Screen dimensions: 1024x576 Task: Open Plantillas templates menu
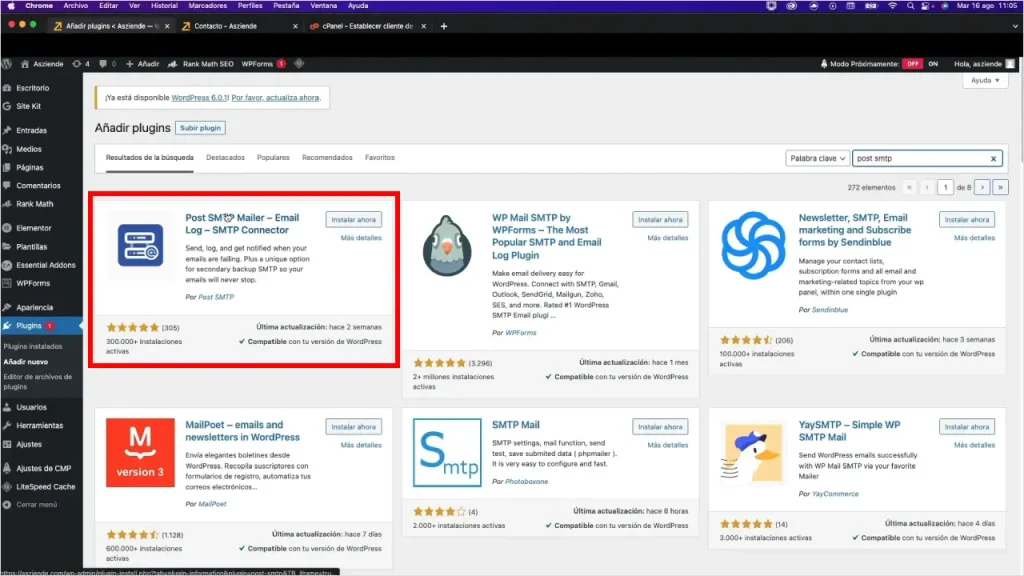pyautogui.click(x=31, y=247)
